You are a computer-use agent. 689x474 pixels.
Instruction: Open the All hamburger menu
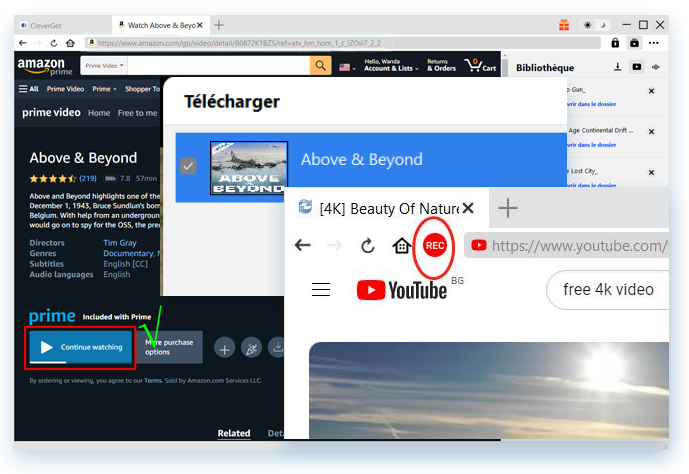[x=29, y=89]
